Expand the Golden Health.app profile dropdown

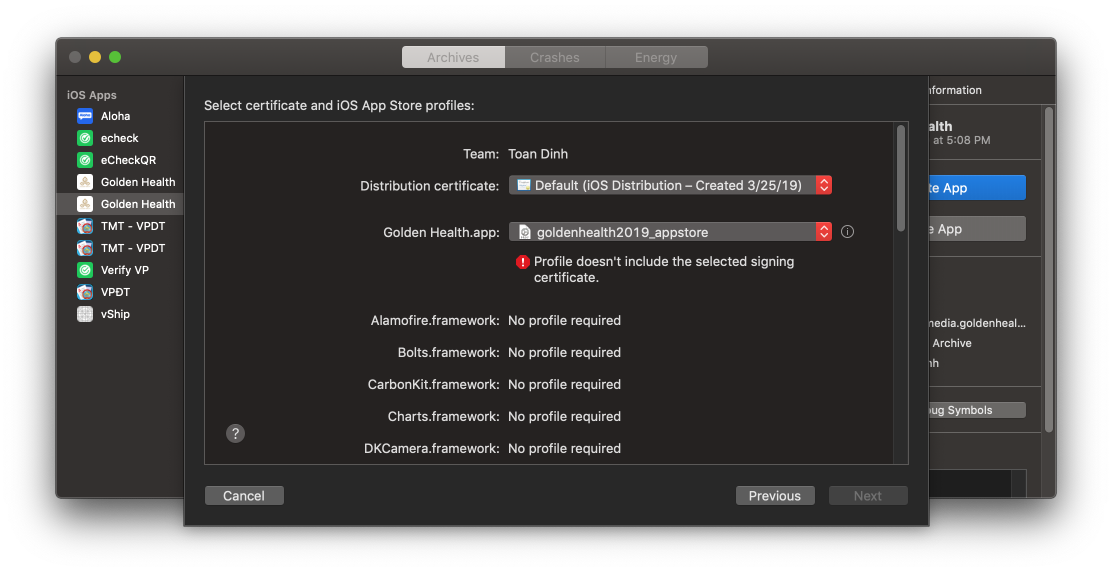coord(670,232)
